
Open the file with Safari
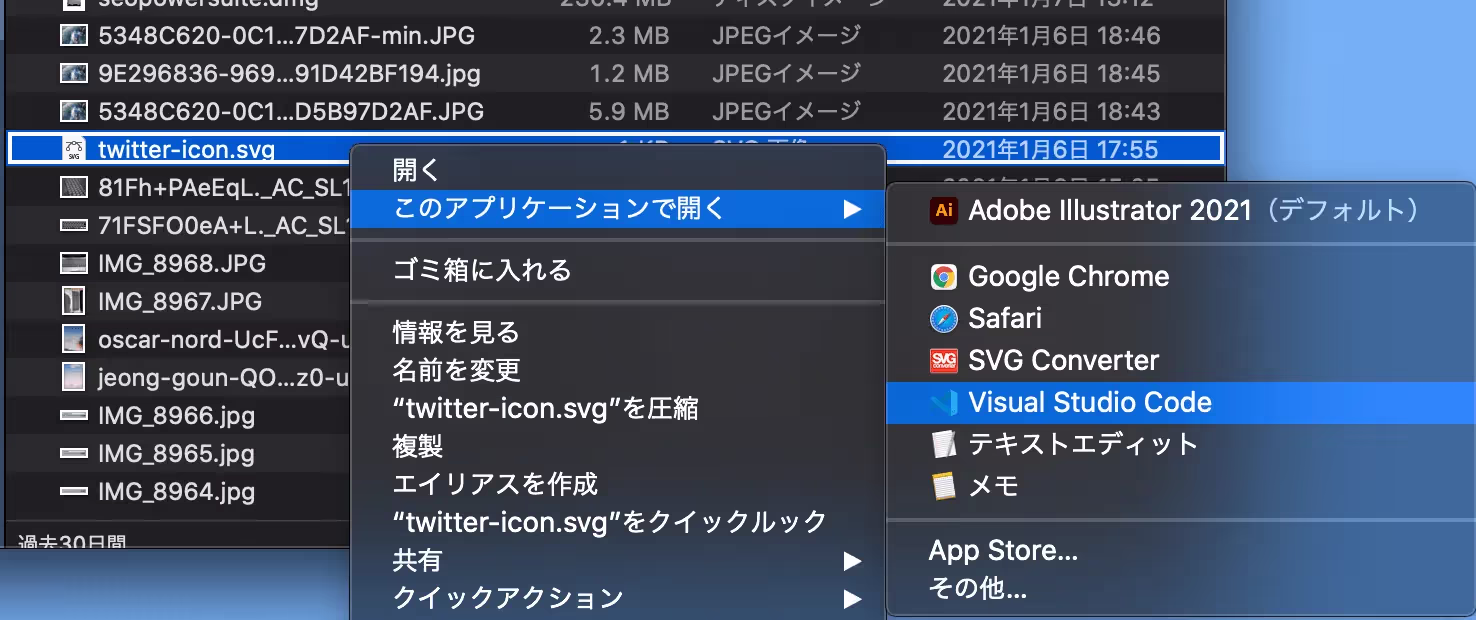[1180, 319]
